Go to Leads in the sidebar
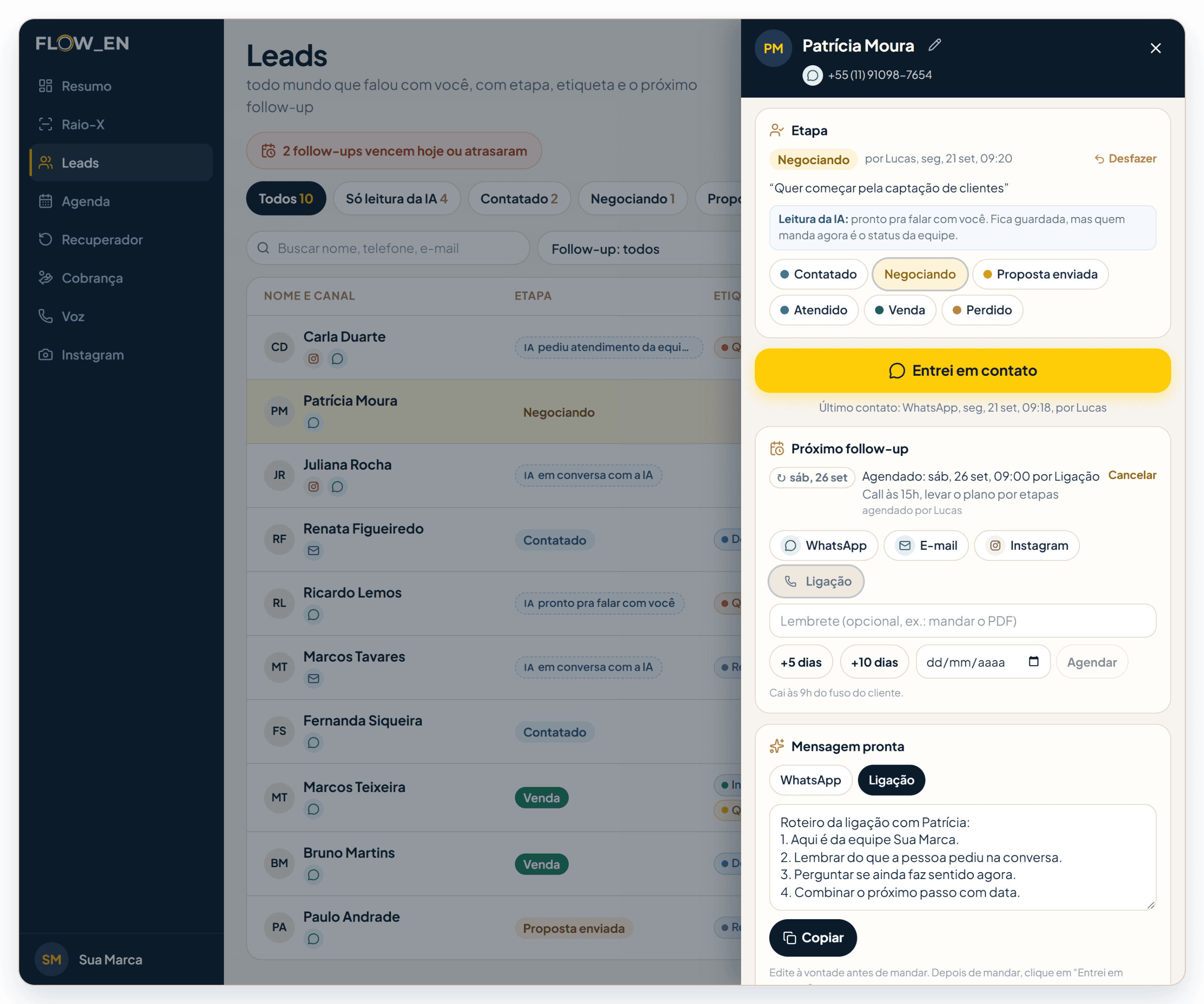Screen dimensions: 1204x1004 click(121, 163)
